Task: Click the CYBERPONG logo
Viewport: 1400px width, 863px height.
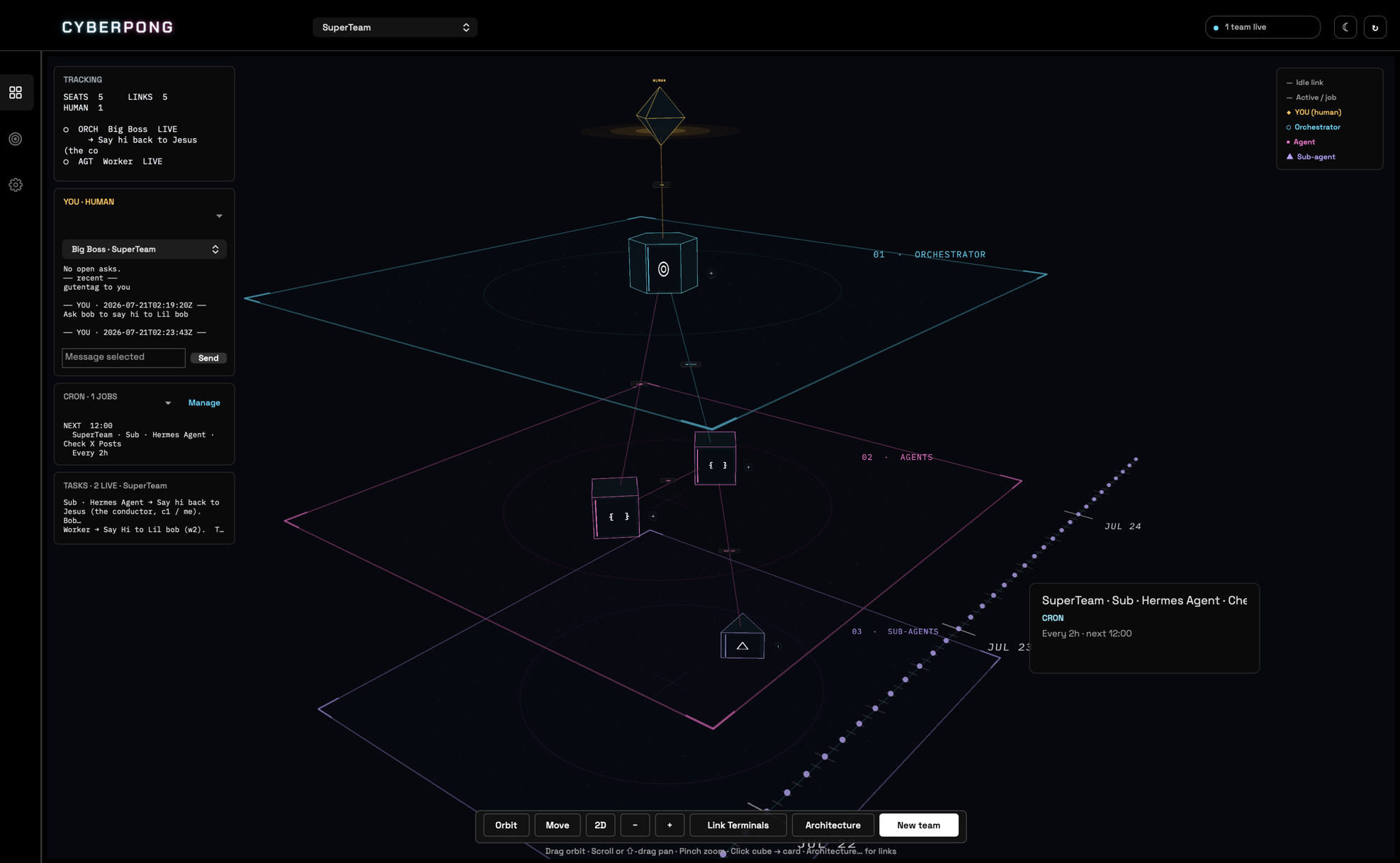Action: coord(118,27)
